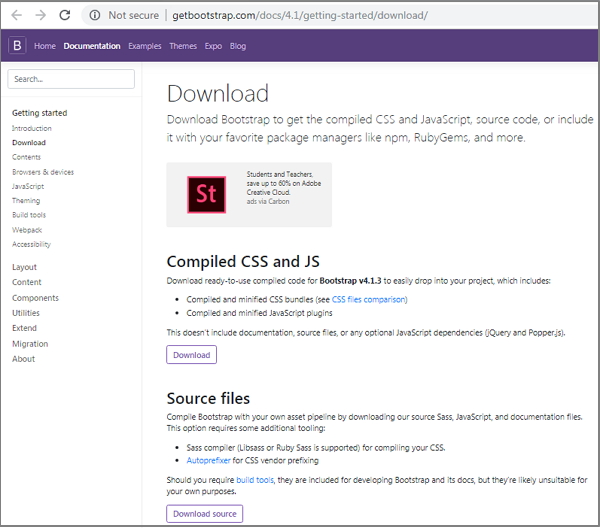Reload the page with the refresh icon

tap(65, 15)
